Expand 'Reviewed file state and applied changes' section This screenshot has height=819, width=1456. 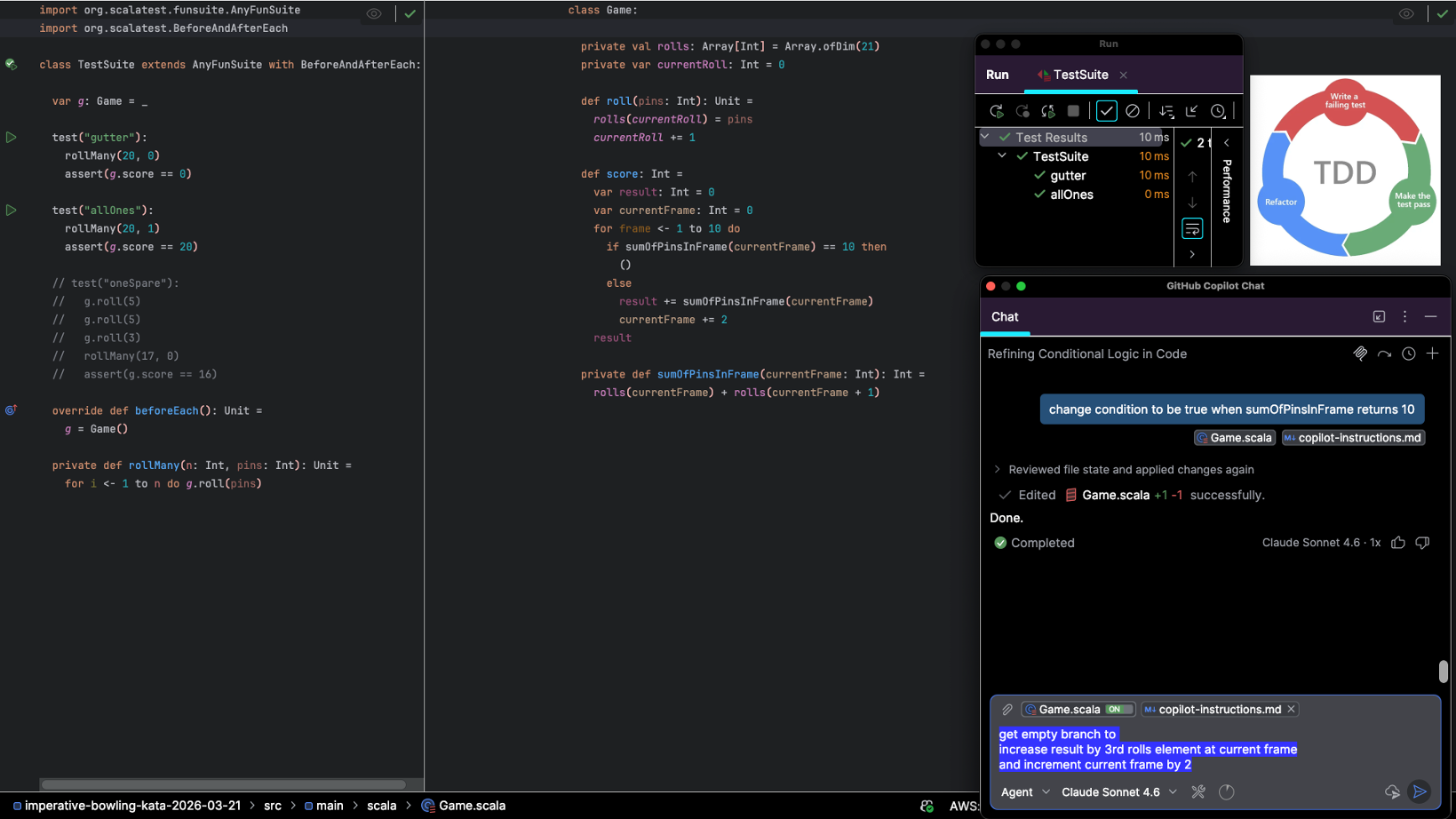997,470
